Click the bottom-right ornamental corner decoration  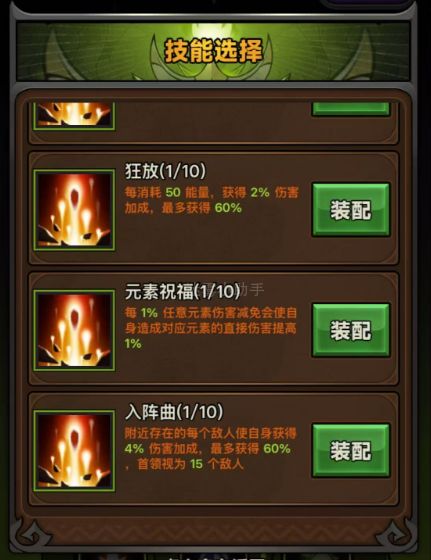coord(396,533)
